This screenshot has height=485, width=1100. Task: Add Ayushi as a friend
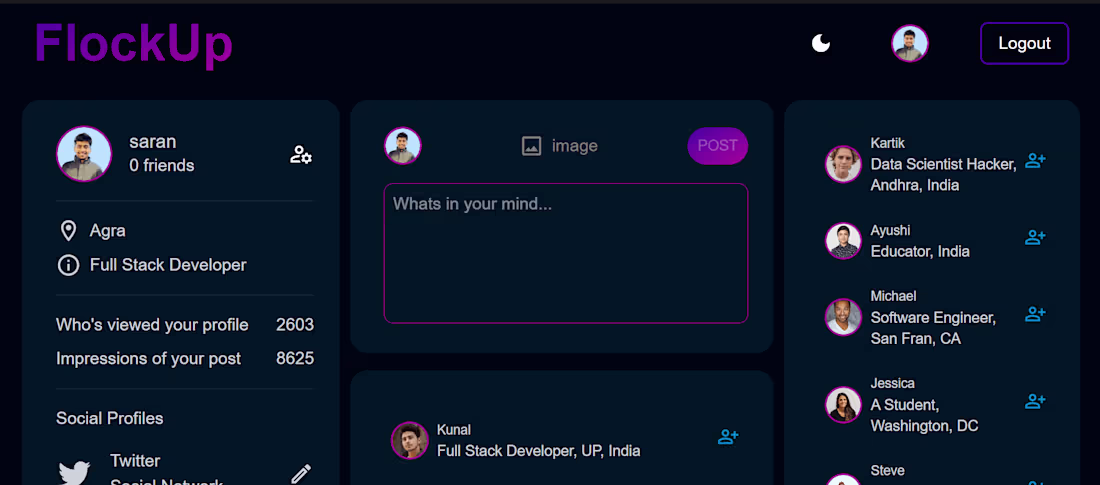click(1035, 238)
